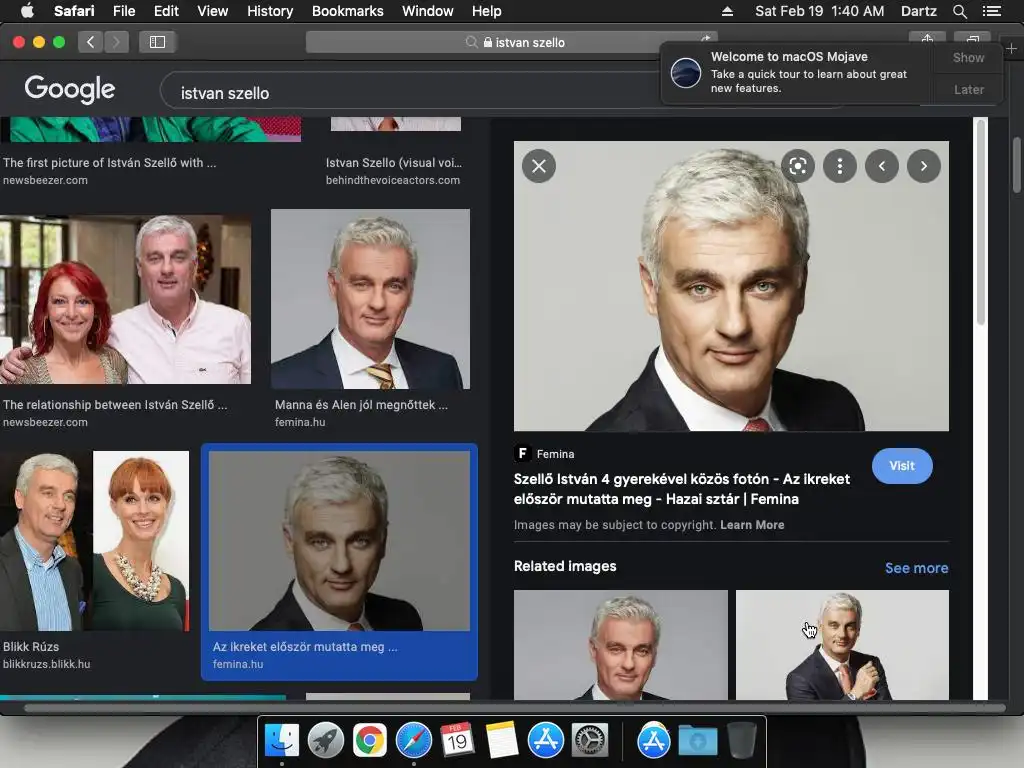
Task: Click Safari compass icon in dock
Action: point(413,740)
